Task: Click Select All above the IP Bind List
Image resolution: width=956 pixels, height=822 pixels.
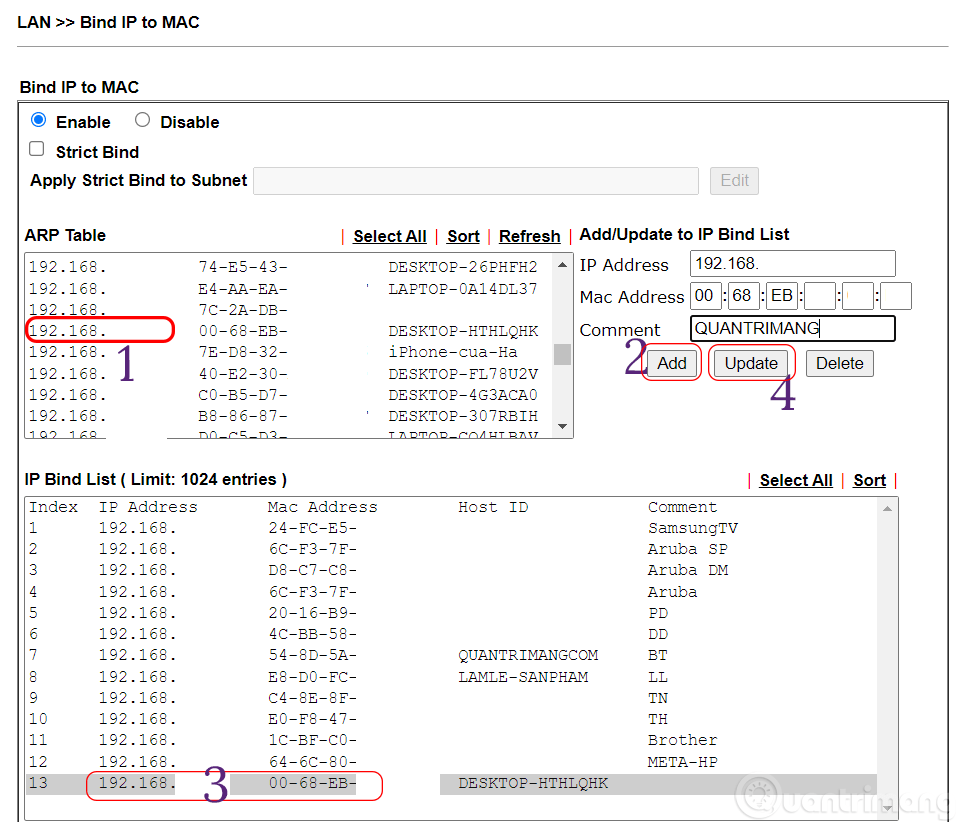Action: [x=795, y=479]
